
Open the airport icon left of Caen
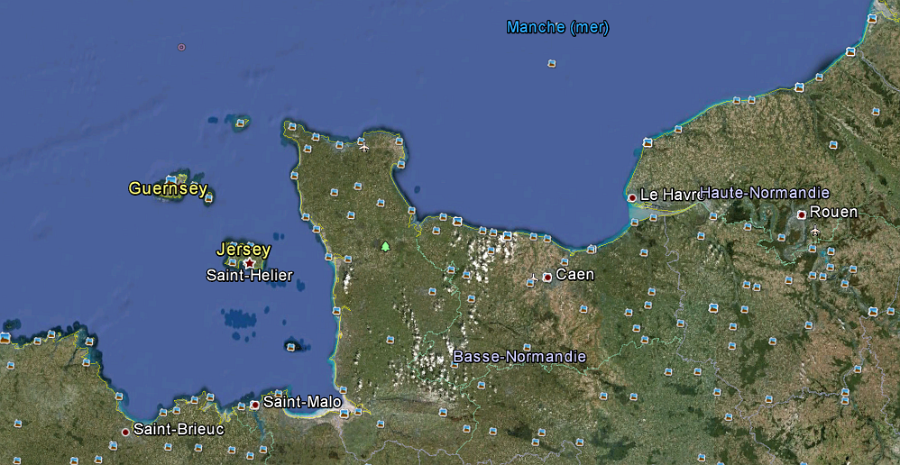[x=533, y=277]
